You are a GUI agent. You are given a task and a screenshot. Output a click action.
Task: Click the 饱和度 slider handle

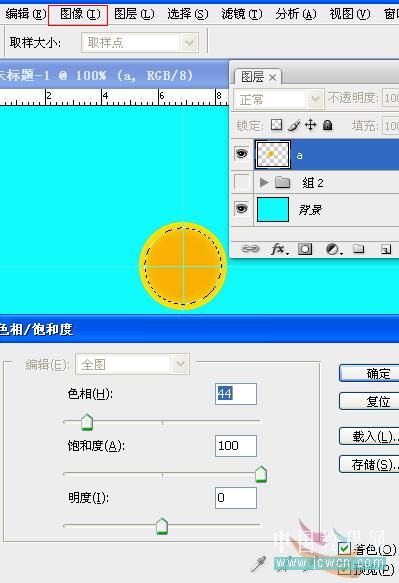(x=261, y=474)
